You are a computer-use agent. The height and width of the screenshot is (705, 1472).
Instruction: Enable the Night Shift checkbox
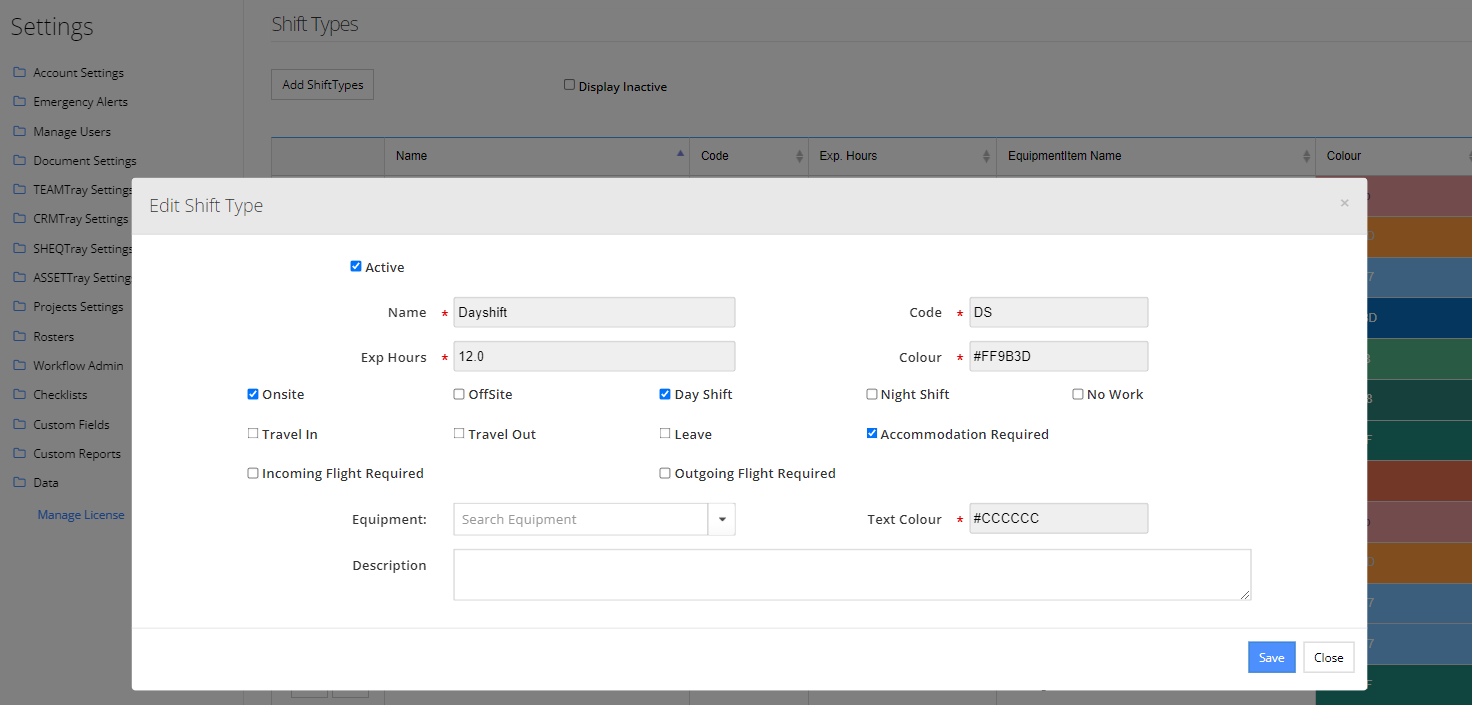click(x=872, y=394)
